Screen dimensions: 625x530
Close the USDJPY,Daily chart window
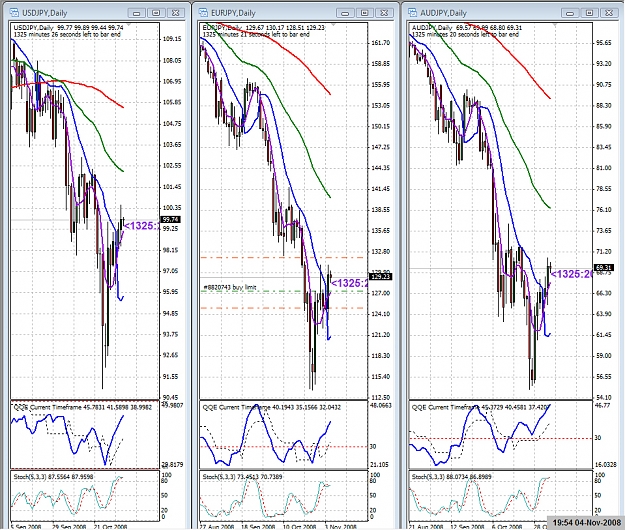pos(175,13)
